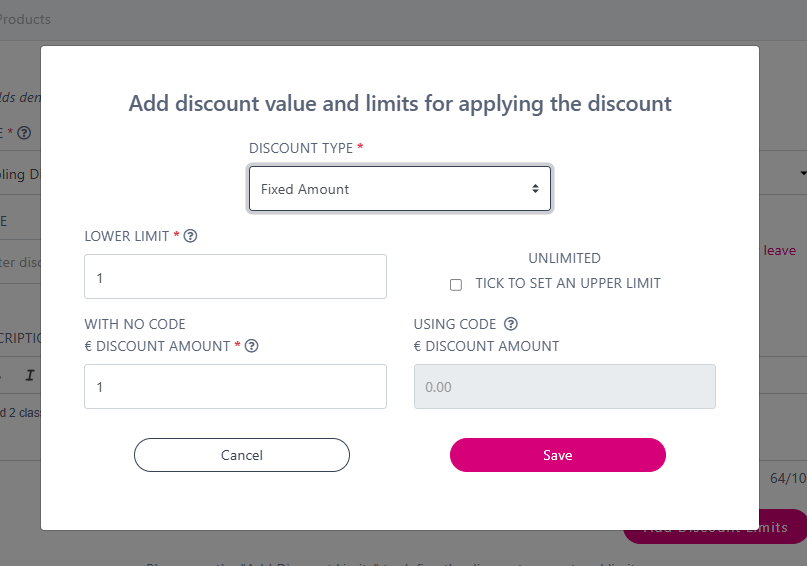
Task: Tick the upper limit checkbox
Action: coord(456,284)
